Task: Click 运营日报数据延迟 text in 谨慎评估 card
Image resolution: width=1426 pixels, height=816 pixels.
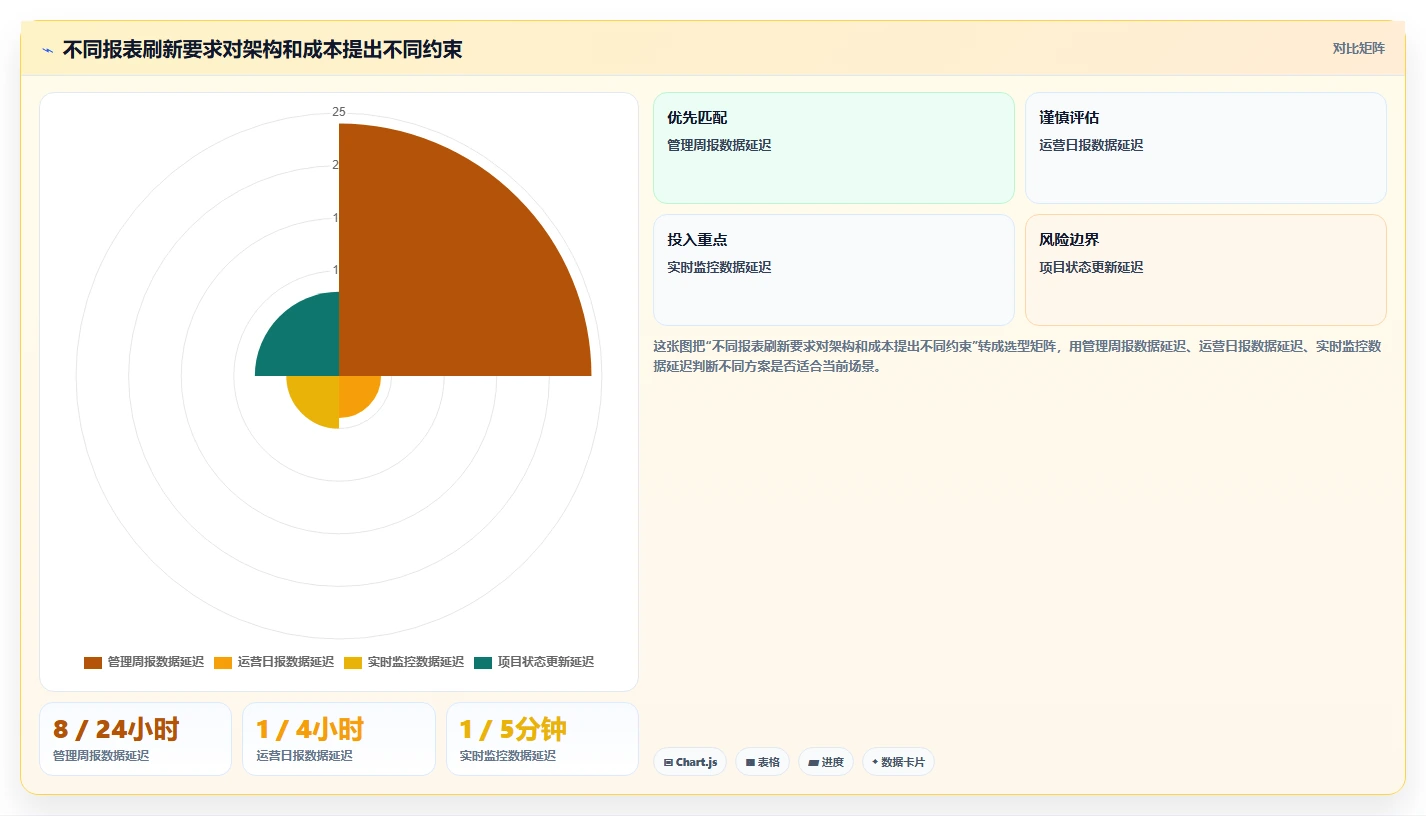Action: pos(1091,145)
